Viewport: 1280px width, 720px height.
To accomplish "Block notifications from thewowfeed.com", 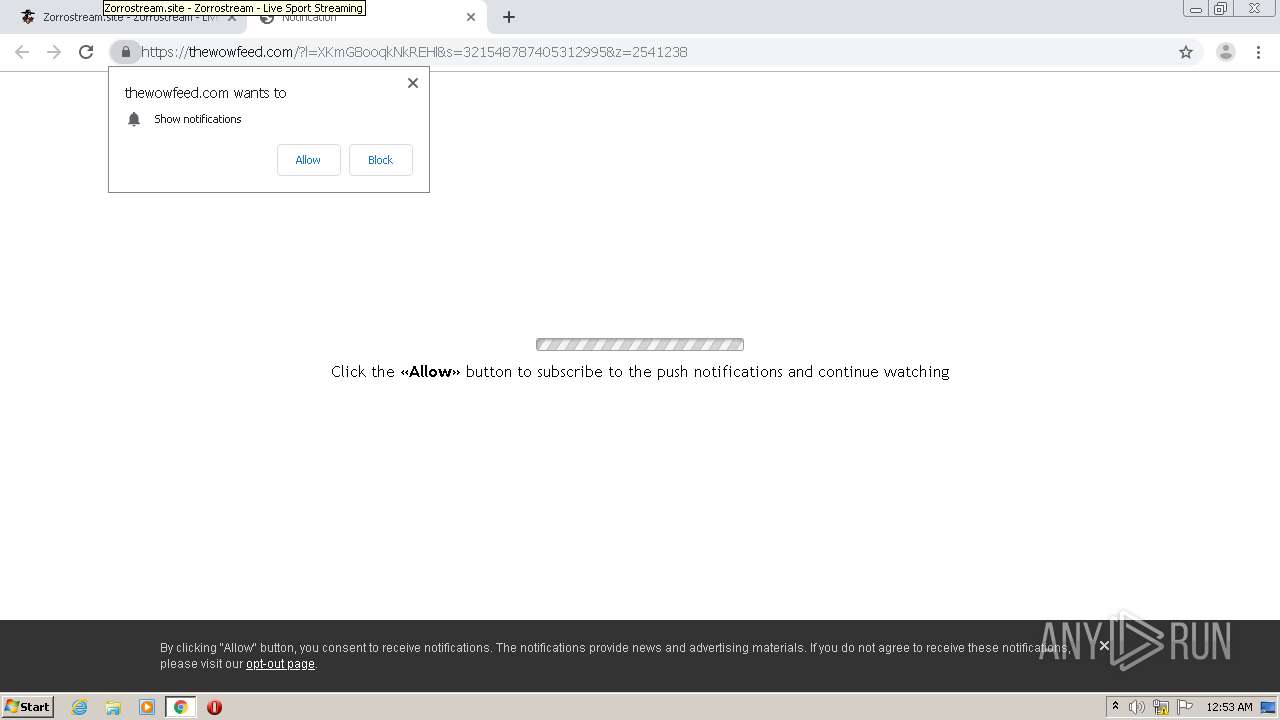I will click(380, 160).
